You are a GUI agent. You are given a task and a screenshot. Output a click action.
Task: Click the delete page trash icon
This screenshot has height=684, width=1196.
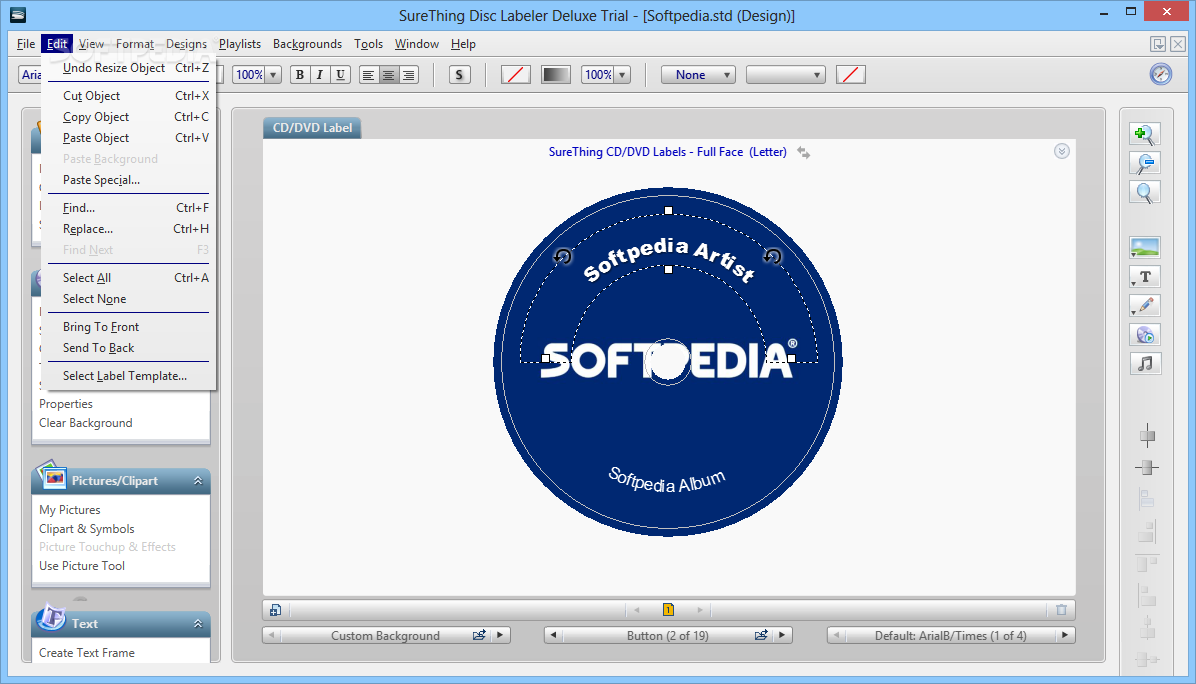(x=1061, y=610)
